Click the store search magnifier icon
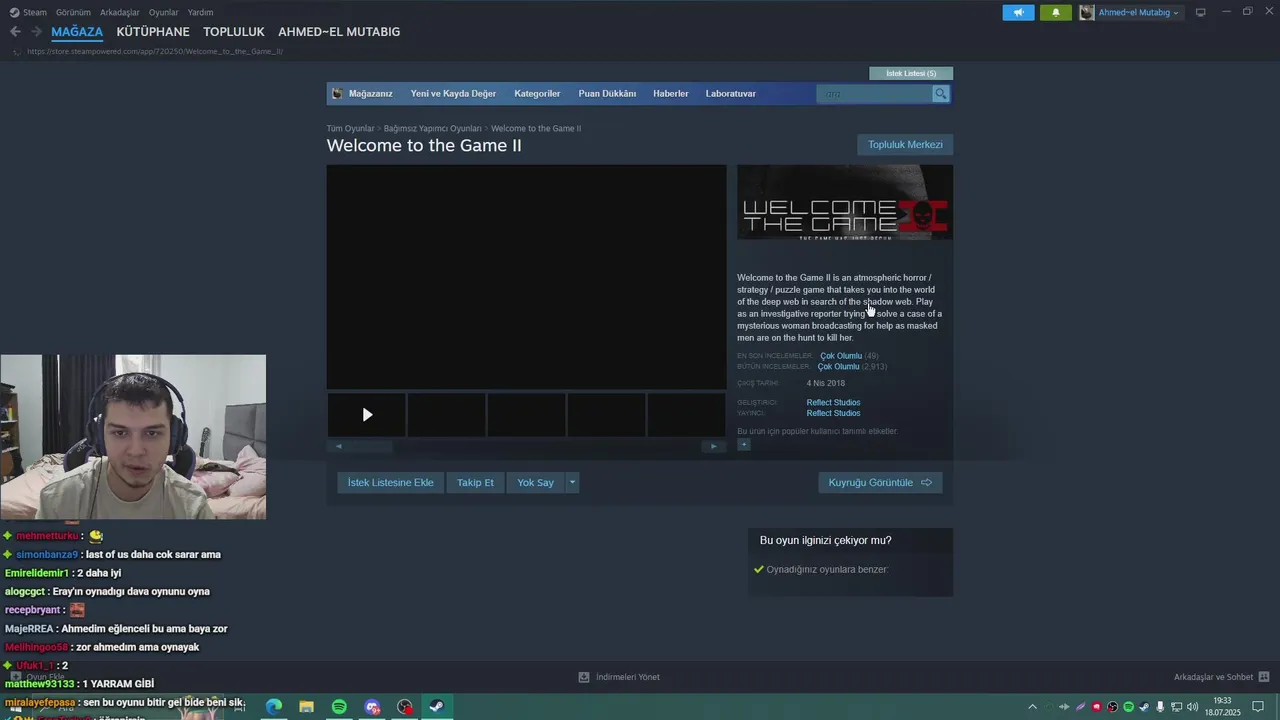1280x720 pixels. 941,94
